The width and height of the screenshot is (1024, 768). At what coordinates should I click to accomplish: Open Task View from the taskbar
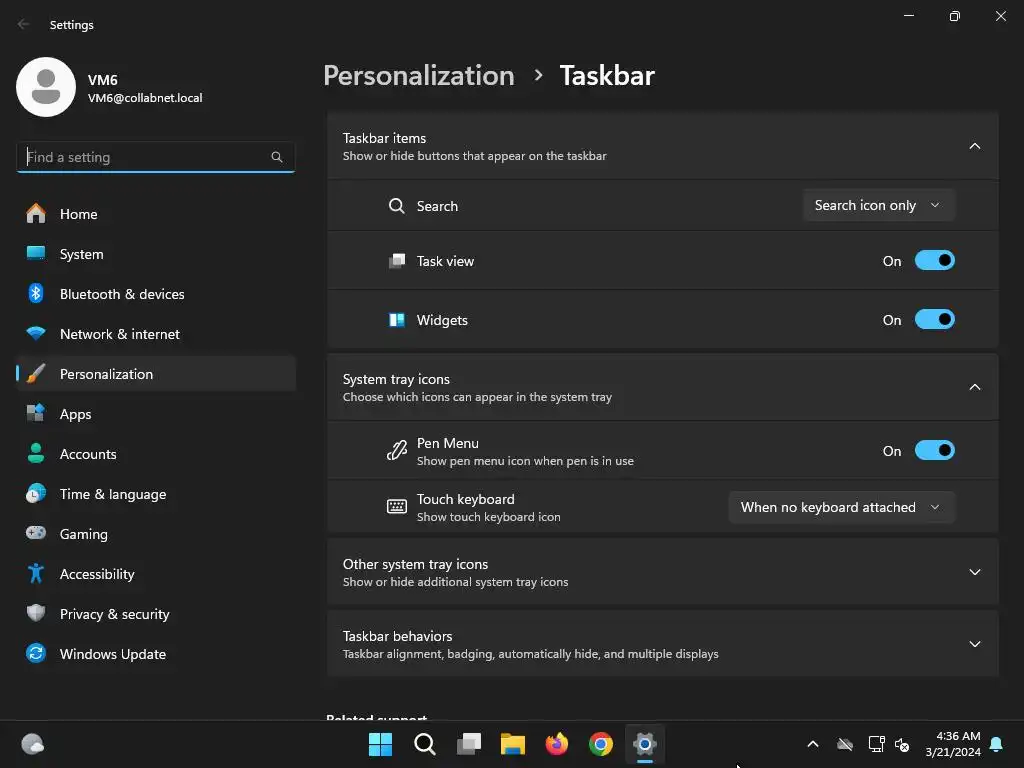(468, 744)
